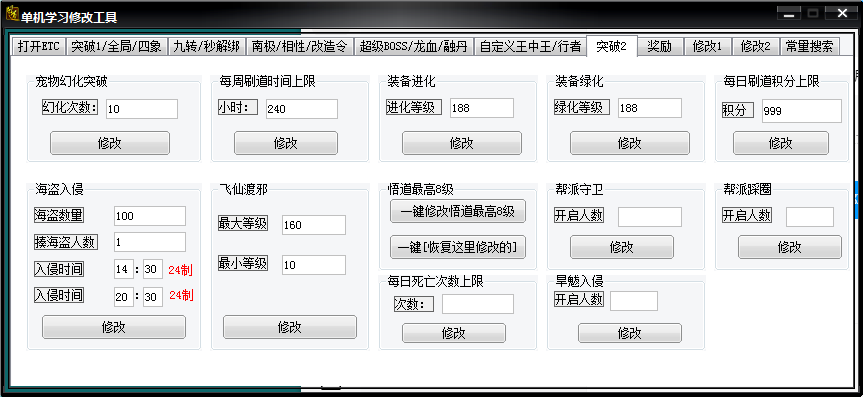Click 修改 under 每周刷道时间上限
This screenshot has height=397, width=863.
(286, 143)
